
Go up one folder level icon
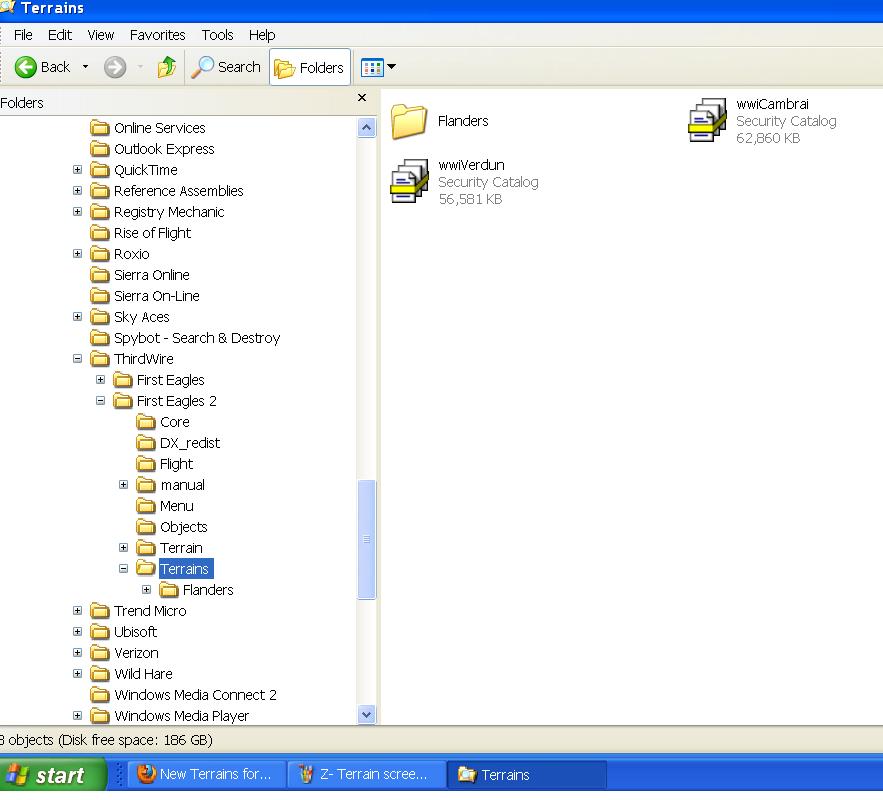pos(167,67)
